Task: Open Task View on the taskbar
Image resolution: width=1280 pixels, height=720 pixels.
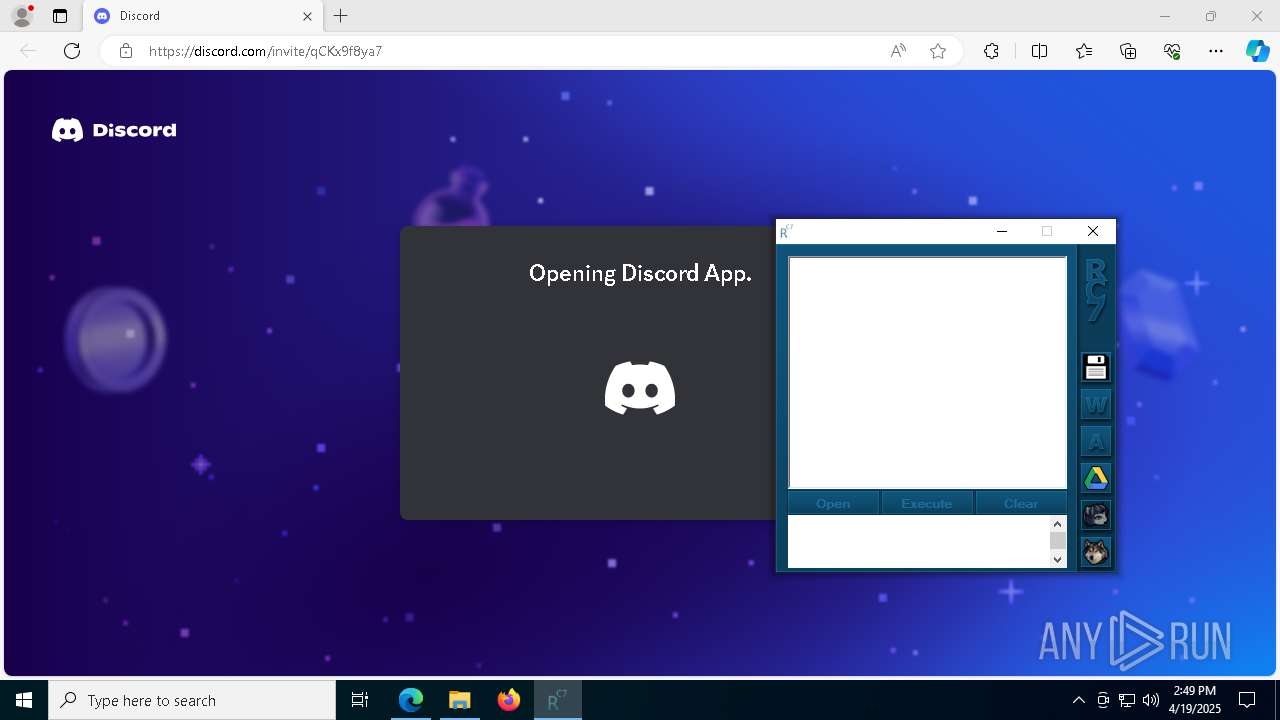Action: pyautogui.click(x=360, y=700)
